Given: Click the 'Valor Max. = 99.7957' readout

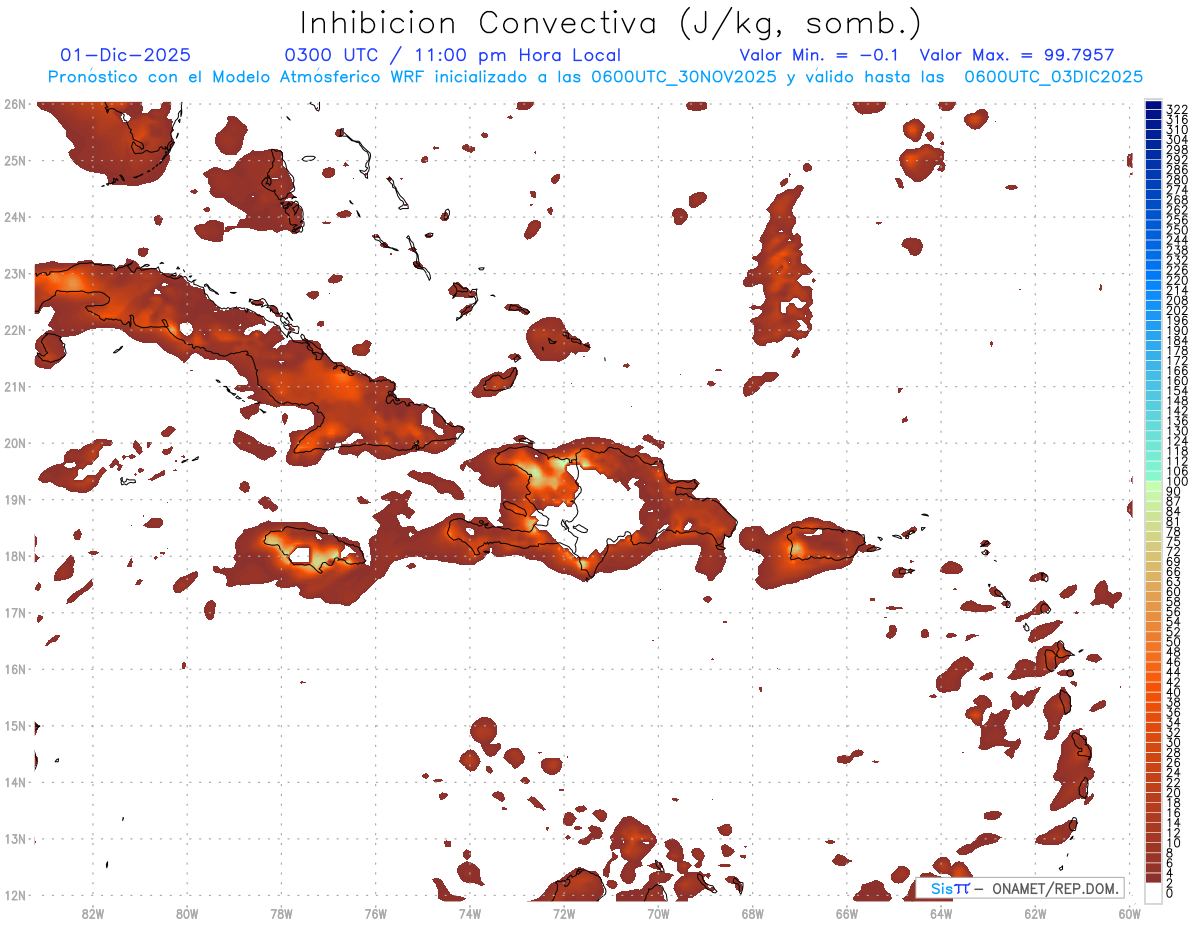Looking at the screenshot, I should [x=1016, y=55].
